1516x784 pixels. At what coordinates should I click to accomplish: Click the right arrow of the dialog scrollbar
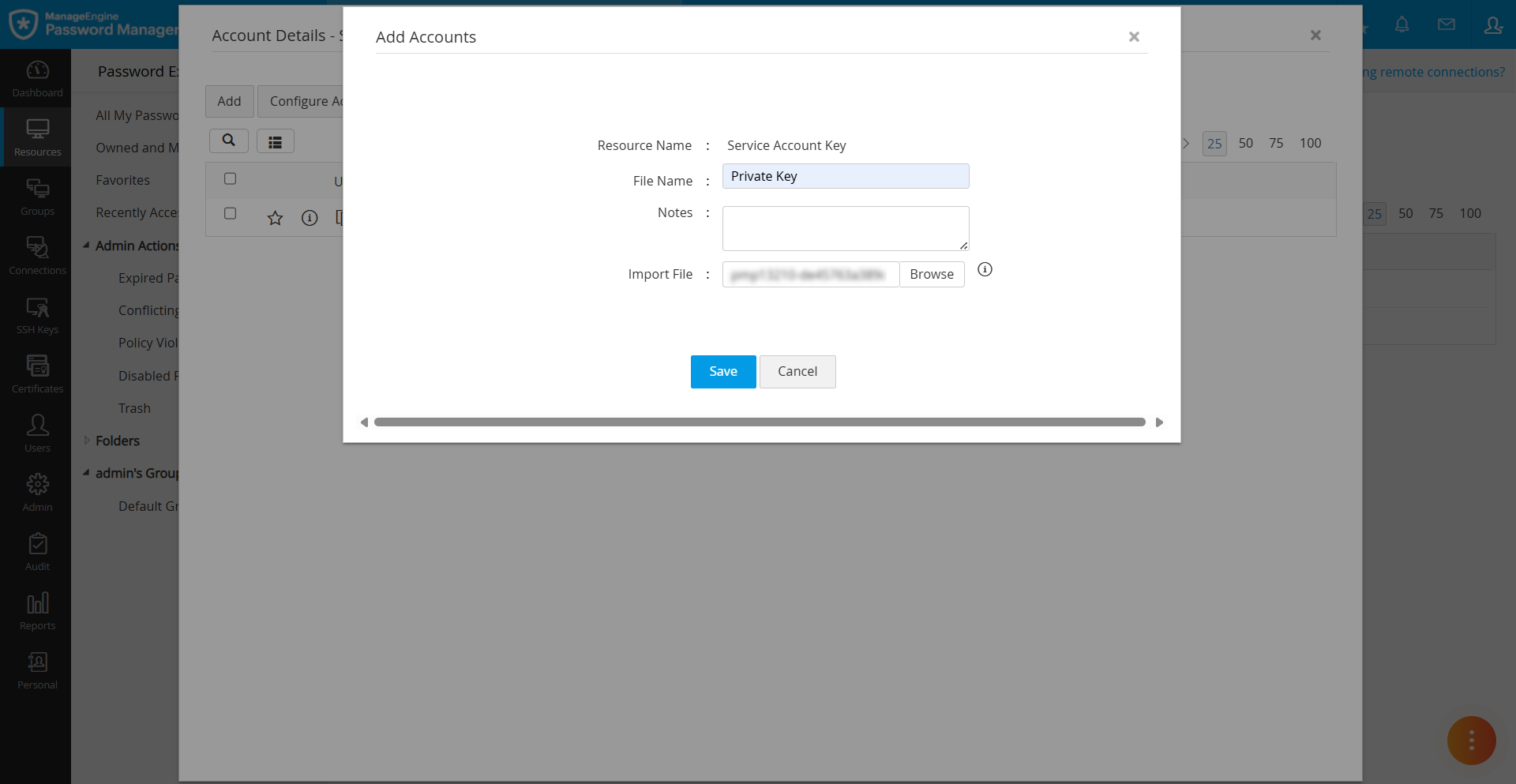tap(1158, 422)
